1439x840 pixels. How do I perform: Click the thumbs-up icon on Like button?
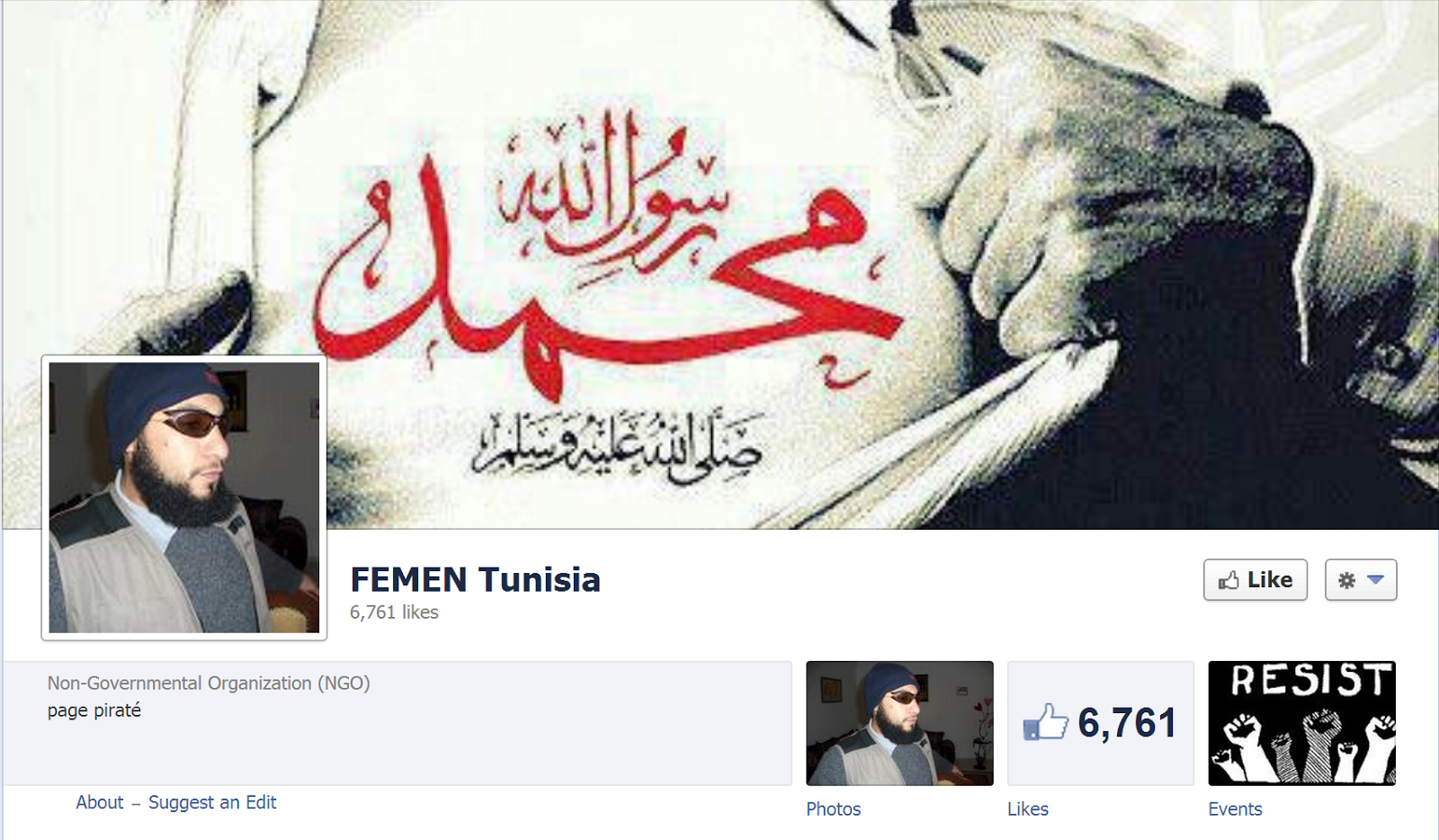[x=1229, y=581]
